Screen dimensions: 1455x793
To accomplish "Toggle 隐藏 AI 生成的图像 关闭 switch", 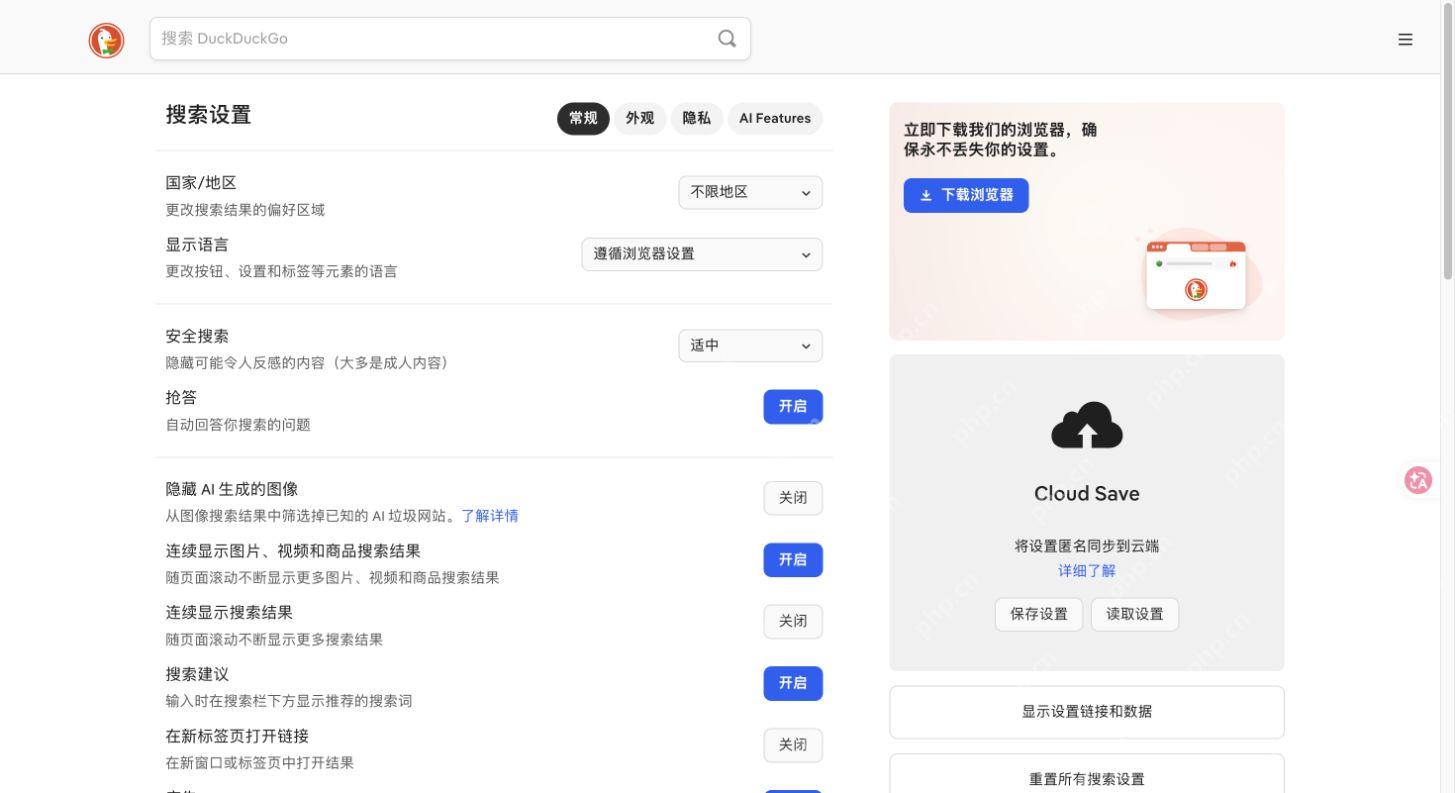I will [x=793, y=498].
